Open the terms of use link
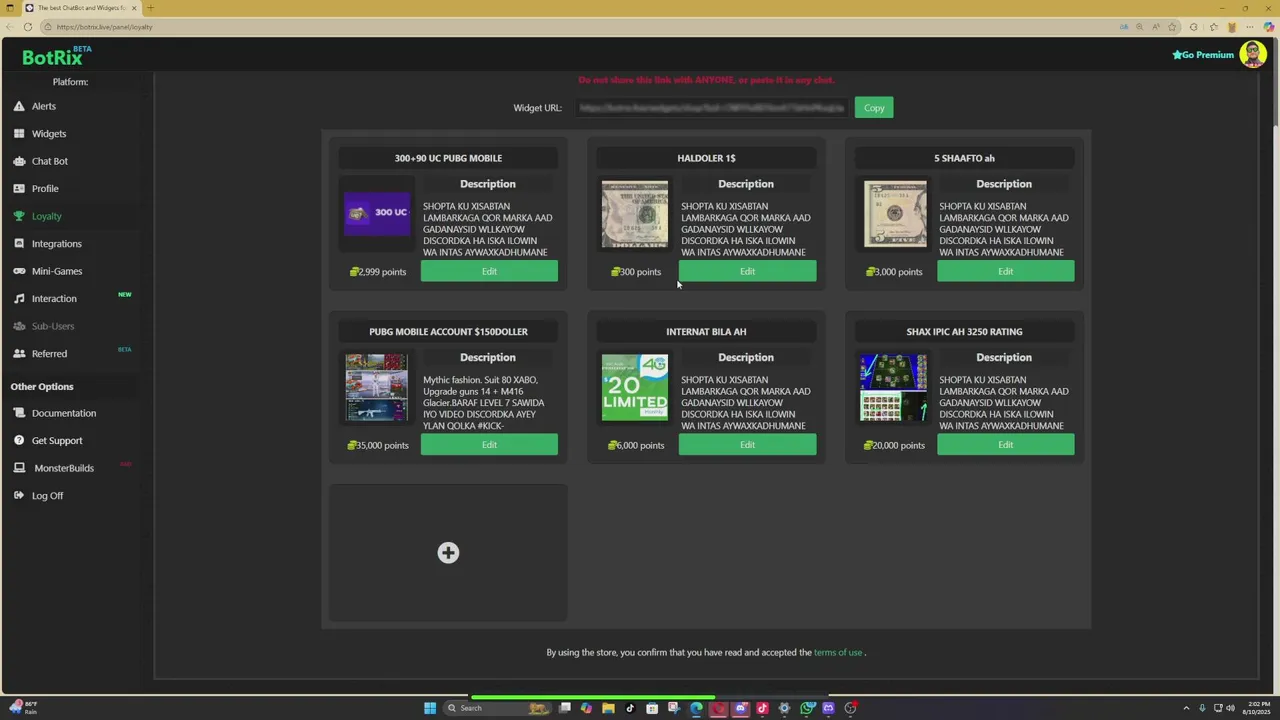The height and width of the screenshot is (720, 1280). click(838, 653)
